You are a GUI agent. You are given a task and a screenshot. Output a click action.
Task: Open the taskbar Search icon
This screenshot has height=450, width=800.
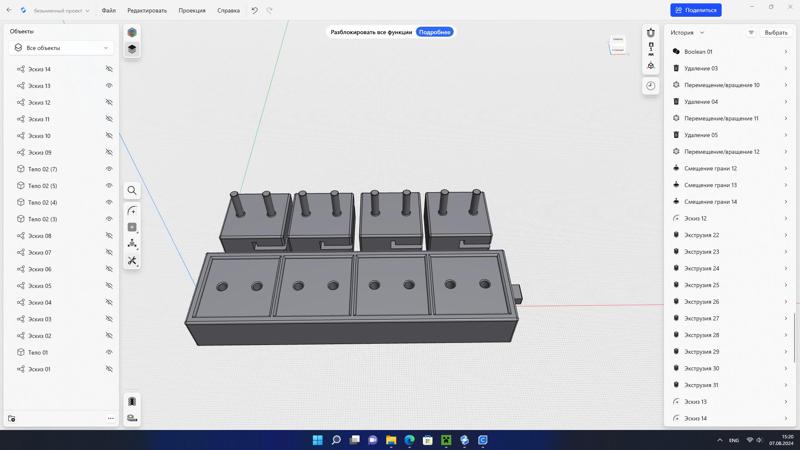pos(336,440)
